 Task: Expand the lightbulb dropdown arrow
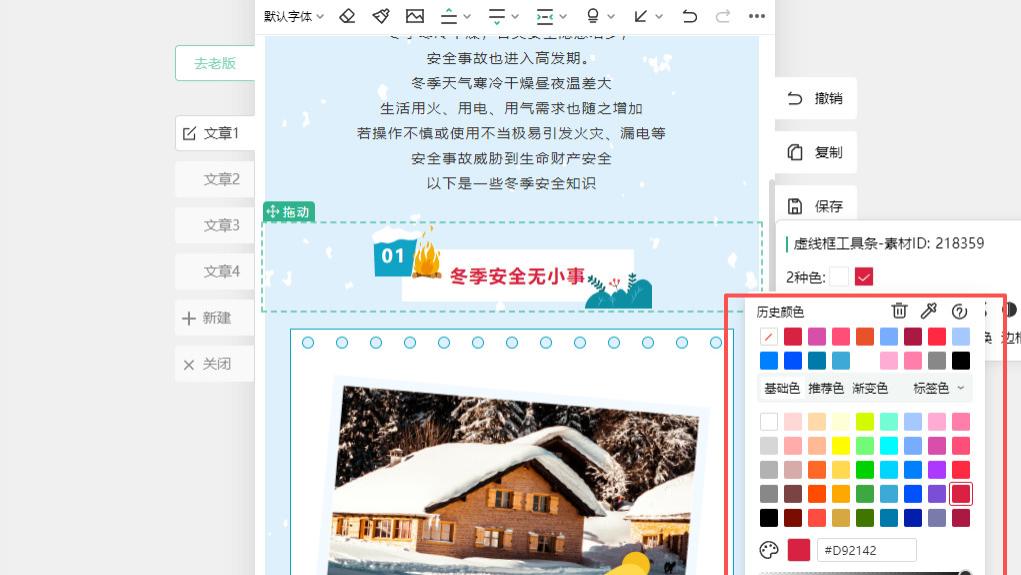[611, 17]
